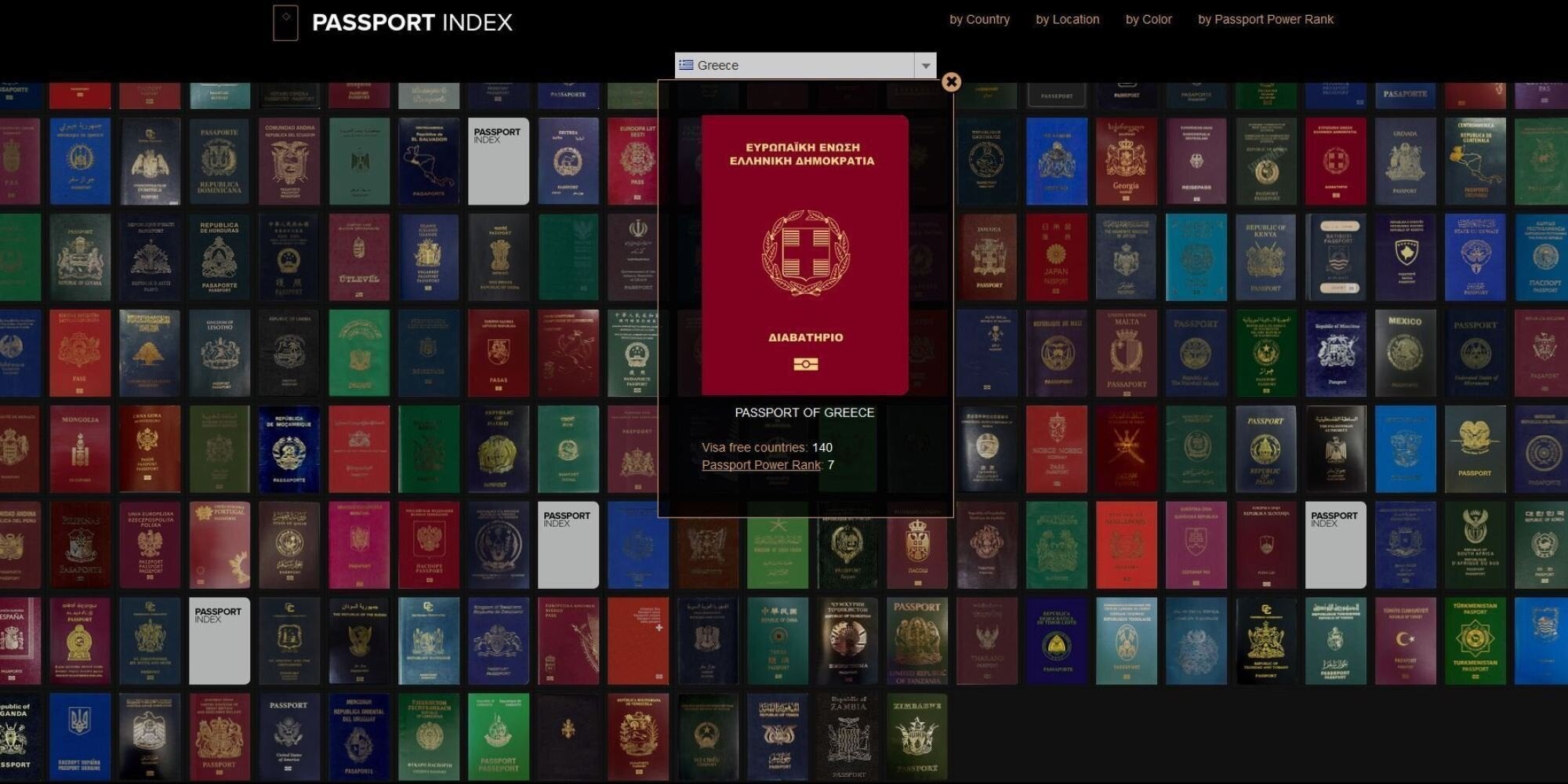Viewport: 1568px width, 784px height.
Task: Select the Iran passport thumbnail
Action: pos(637,258)
